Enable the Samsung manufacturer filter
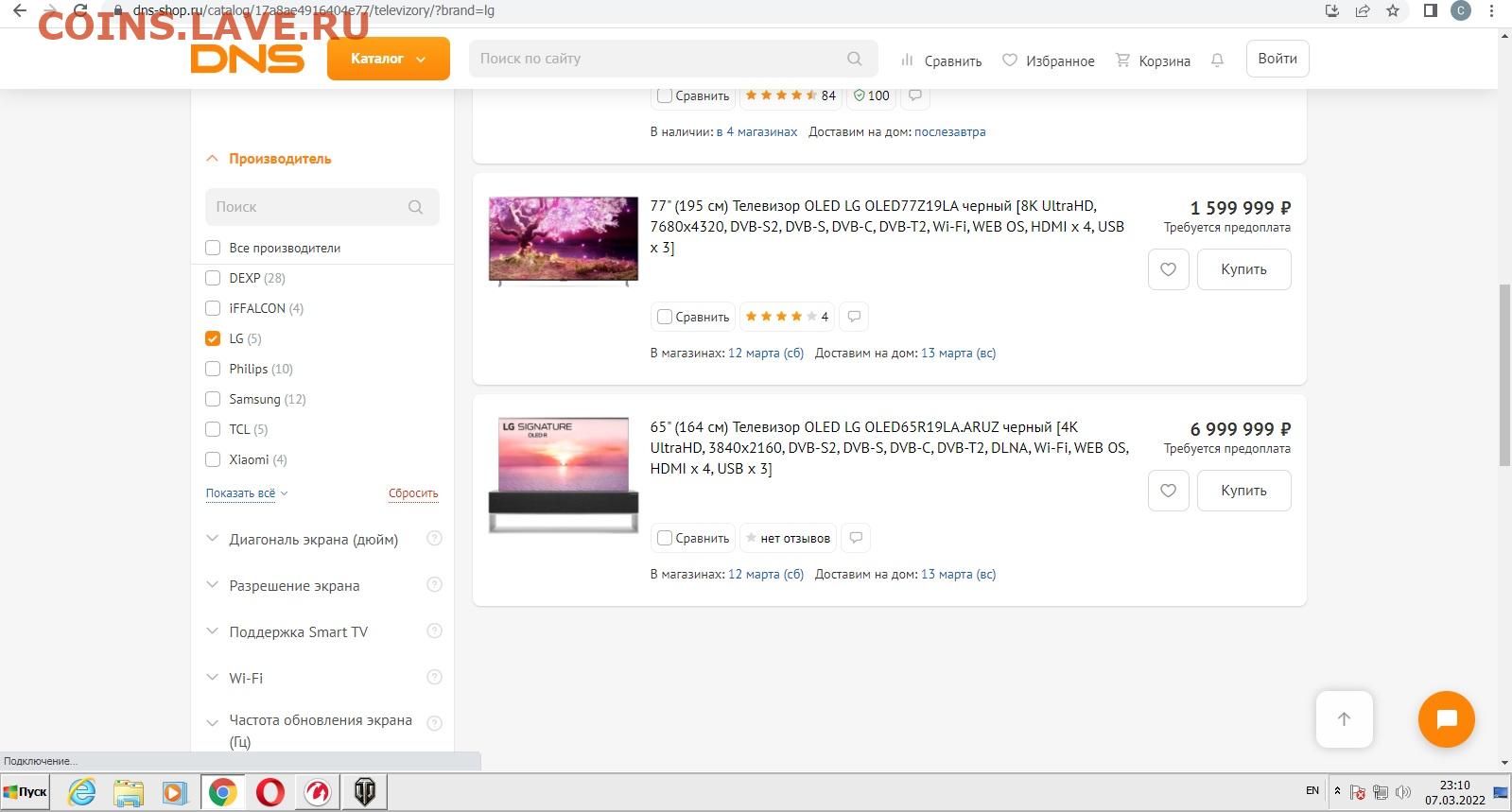The width and height of the screenshot is (1512, 812). 213,399
